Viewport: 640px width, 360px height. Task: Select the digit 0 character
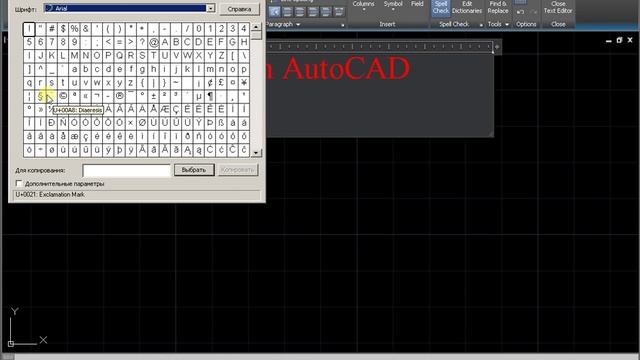[199, 29]
